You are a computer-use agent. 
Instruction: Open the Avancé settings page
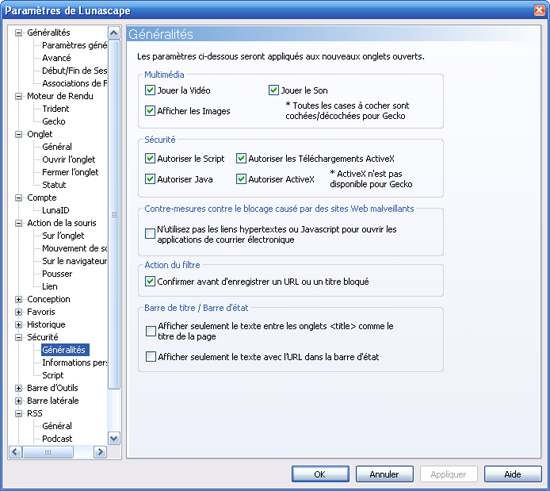(x=56, y=58)
